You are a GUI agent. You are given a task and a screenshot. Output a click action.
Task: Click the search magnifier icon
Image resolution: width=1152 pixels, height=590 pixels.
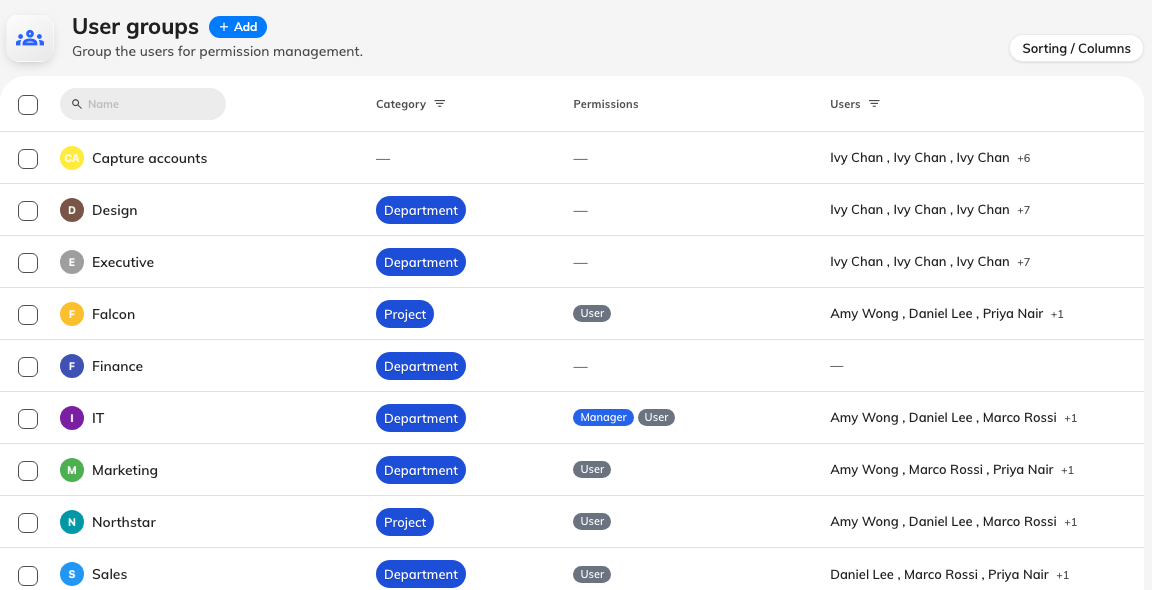click(76, 104)
